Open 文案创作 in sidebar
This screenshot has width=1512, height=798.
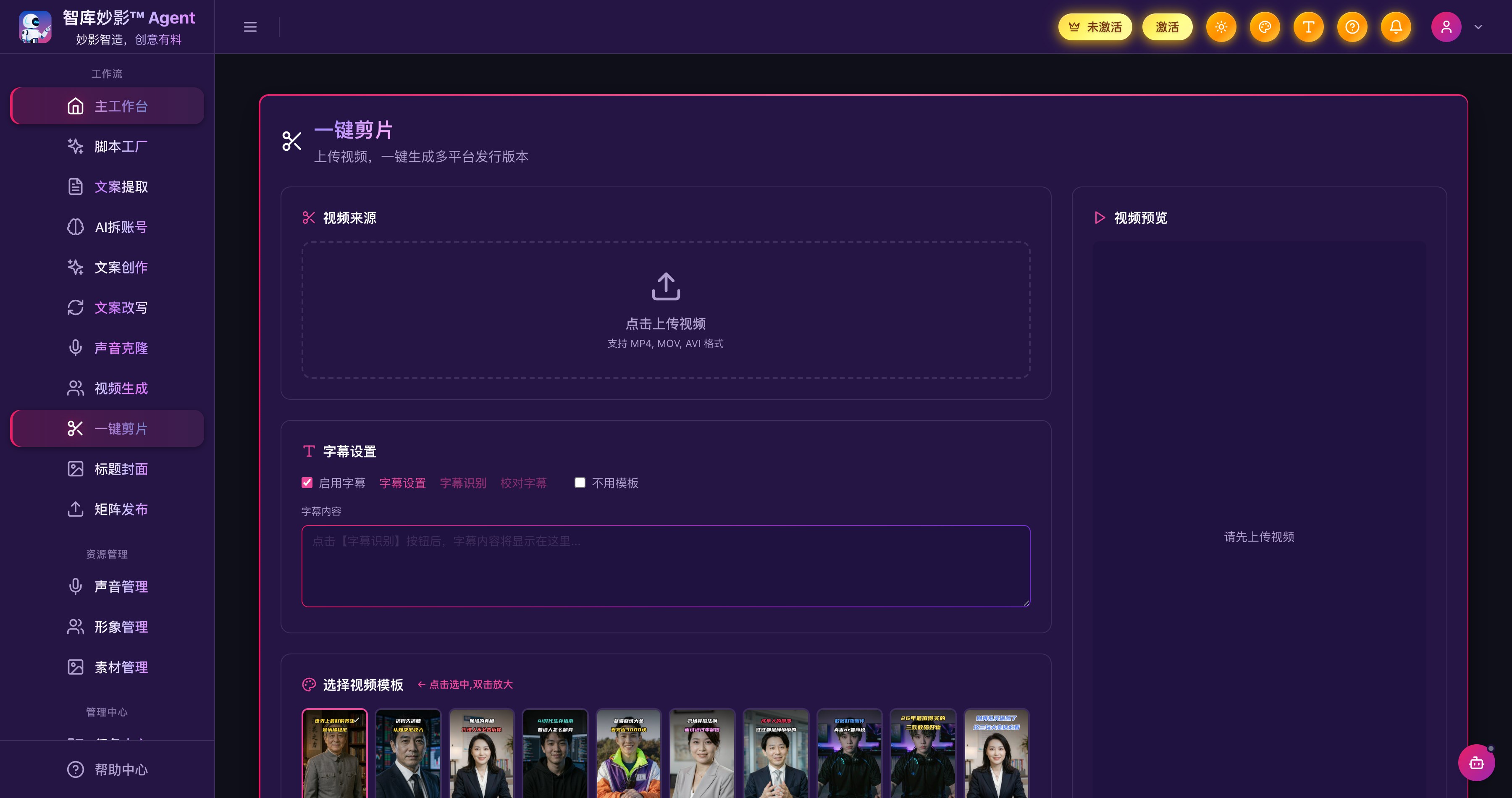click(x=108, y=268)
